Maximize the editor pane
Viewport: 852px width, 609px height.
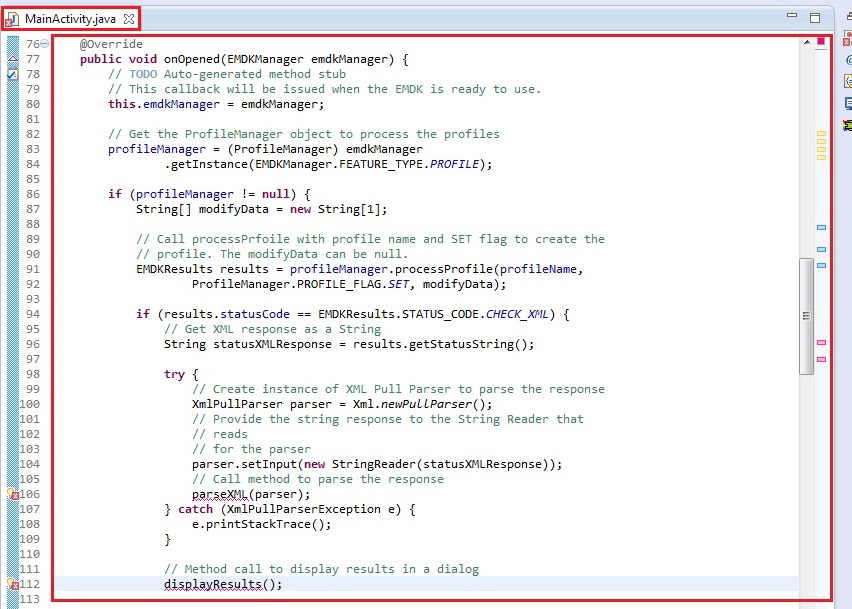pos(815,17)
